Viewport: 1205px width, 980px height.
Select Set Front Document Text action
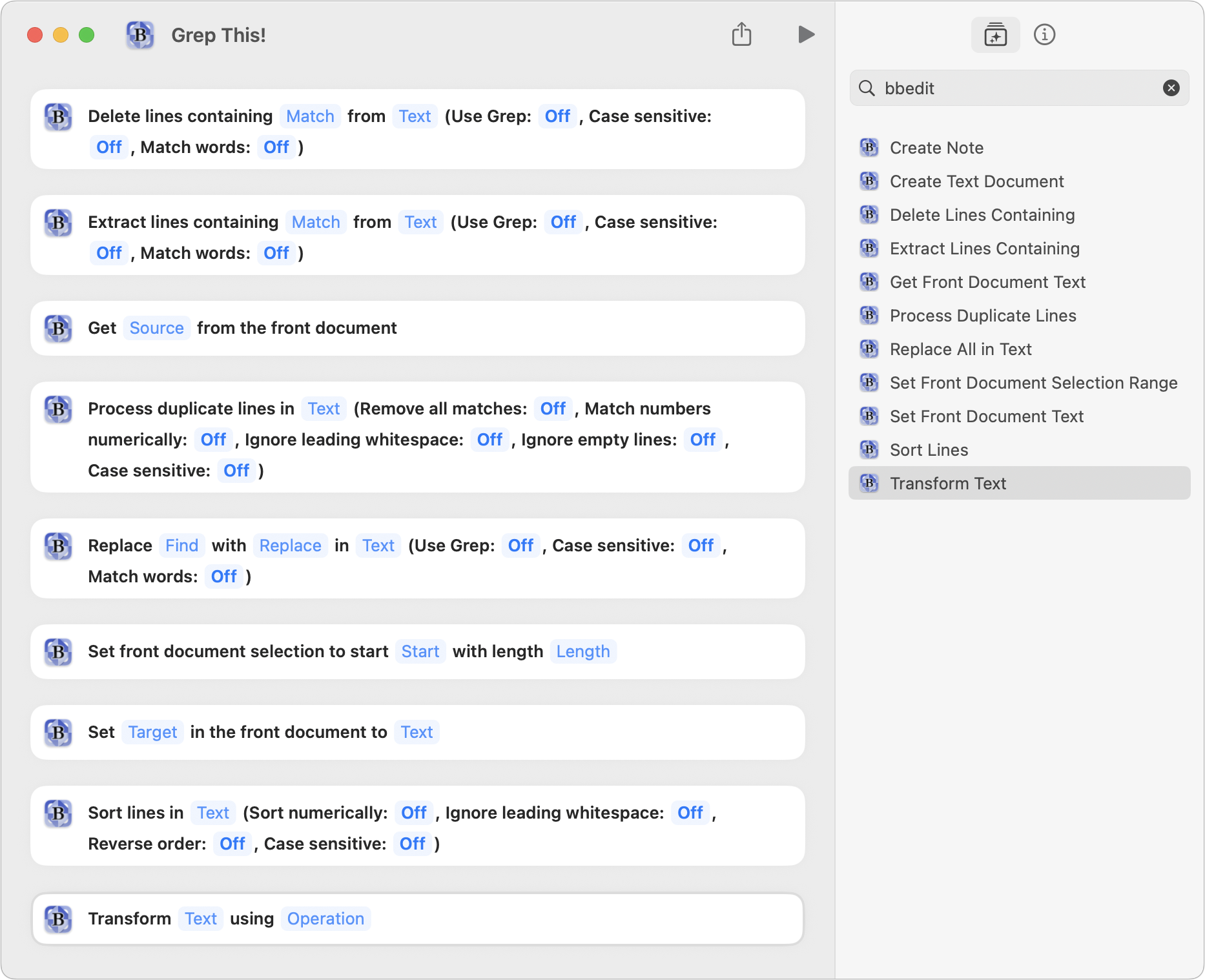tap(1019, 416)
